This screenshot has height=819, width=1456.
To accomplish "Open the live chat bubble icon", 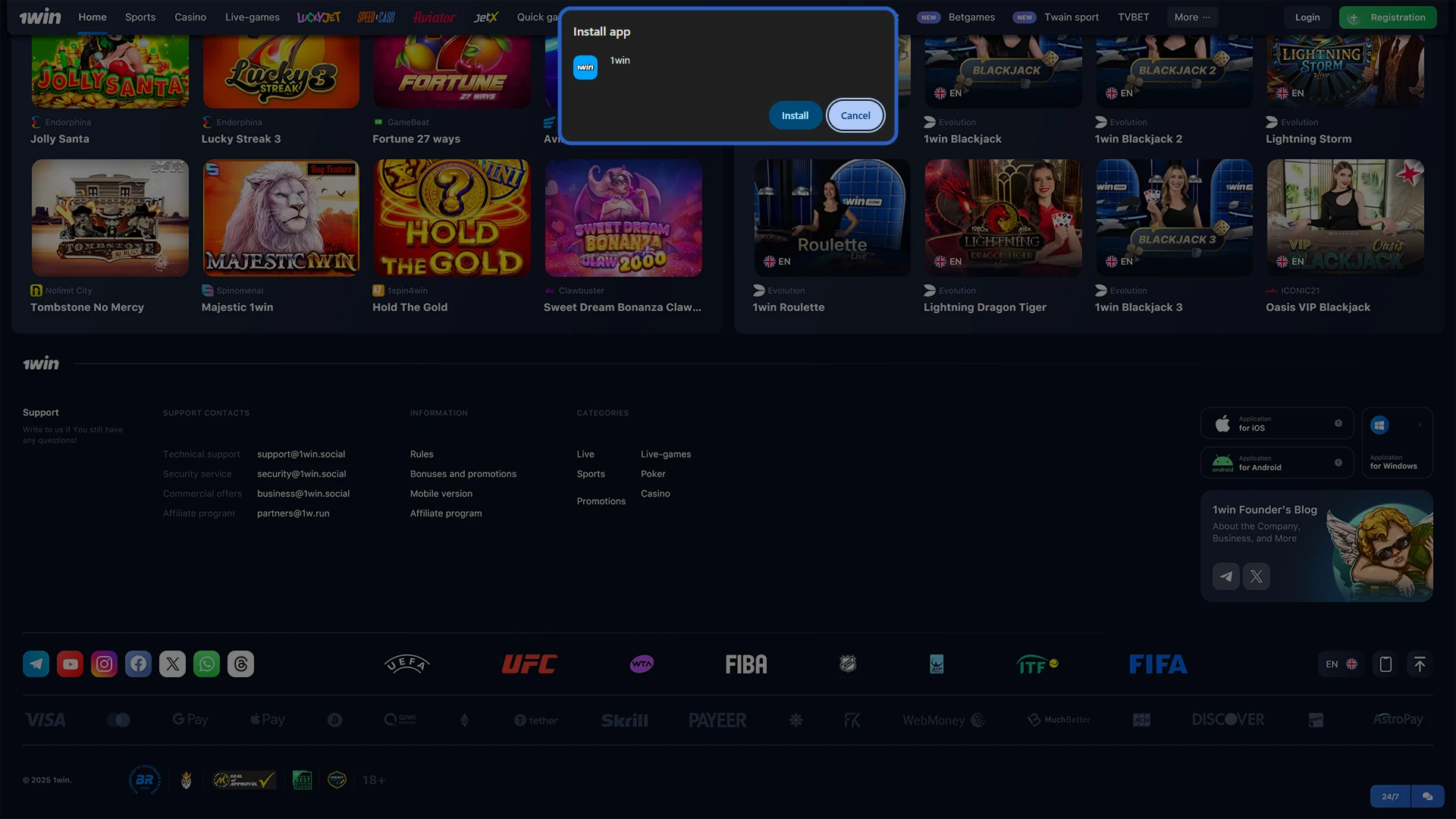I will (x=1428, y=796).
